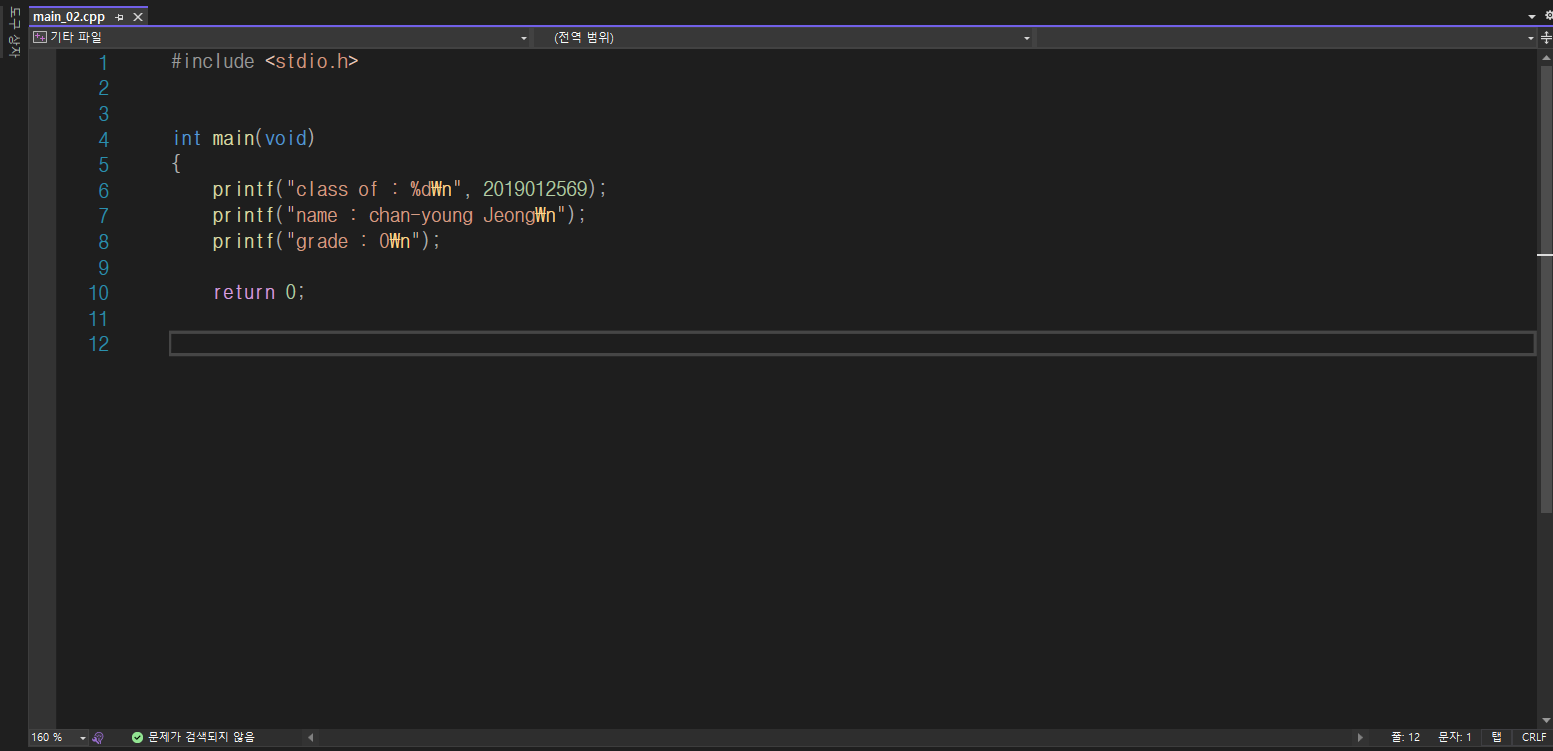
Task: Click the horizontal scrollbar left arrow
Action: pyautogui.click(x=310, y=738)
